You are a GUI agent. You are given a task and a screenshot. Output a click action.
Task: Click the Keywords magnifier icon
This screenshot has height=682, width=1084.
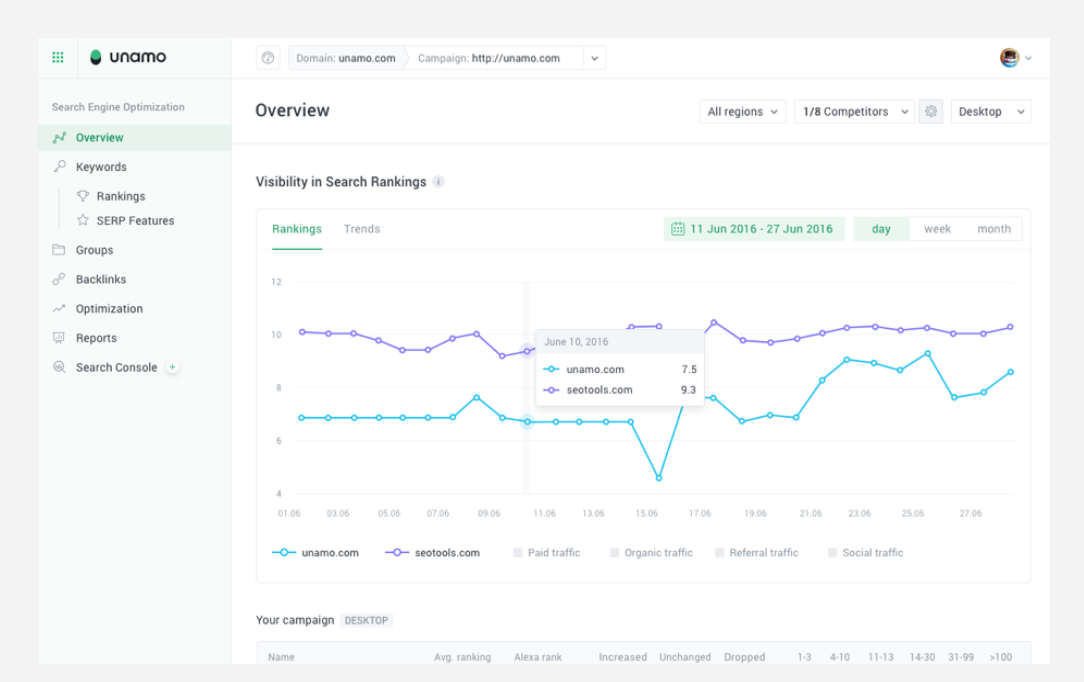coord(59,167)
